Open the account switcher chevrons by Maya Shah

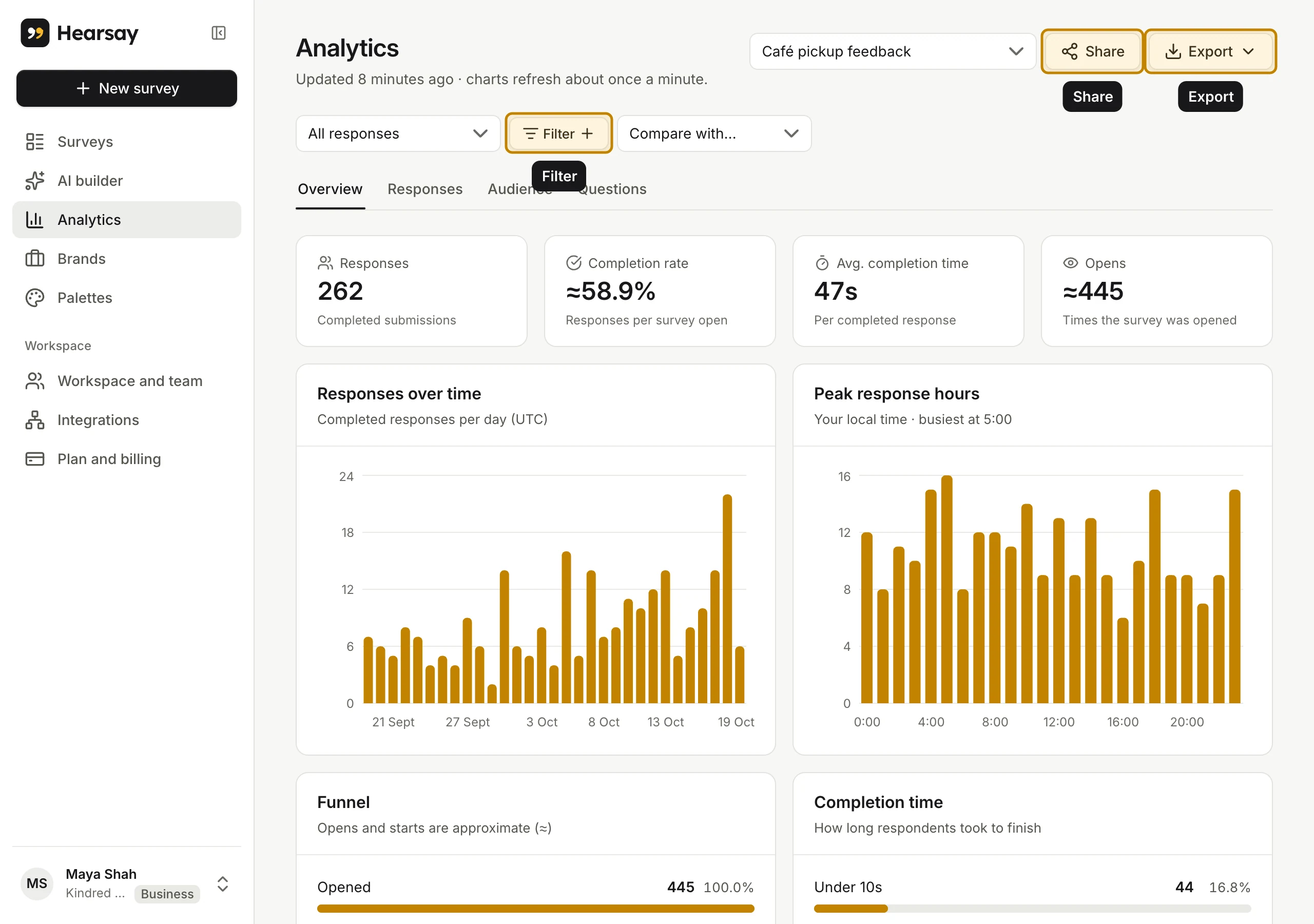click(x=223, y=884)
